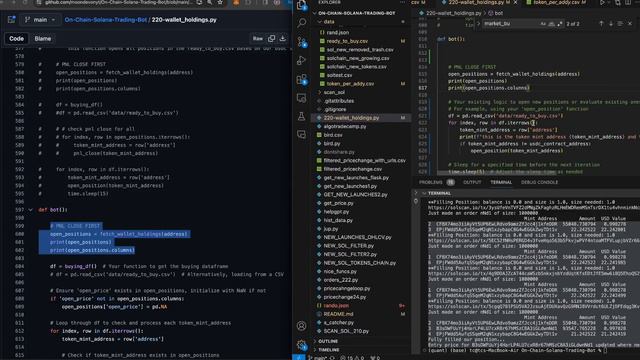Open the main branch dropdown on GitHub

click(x=40, y=20)
